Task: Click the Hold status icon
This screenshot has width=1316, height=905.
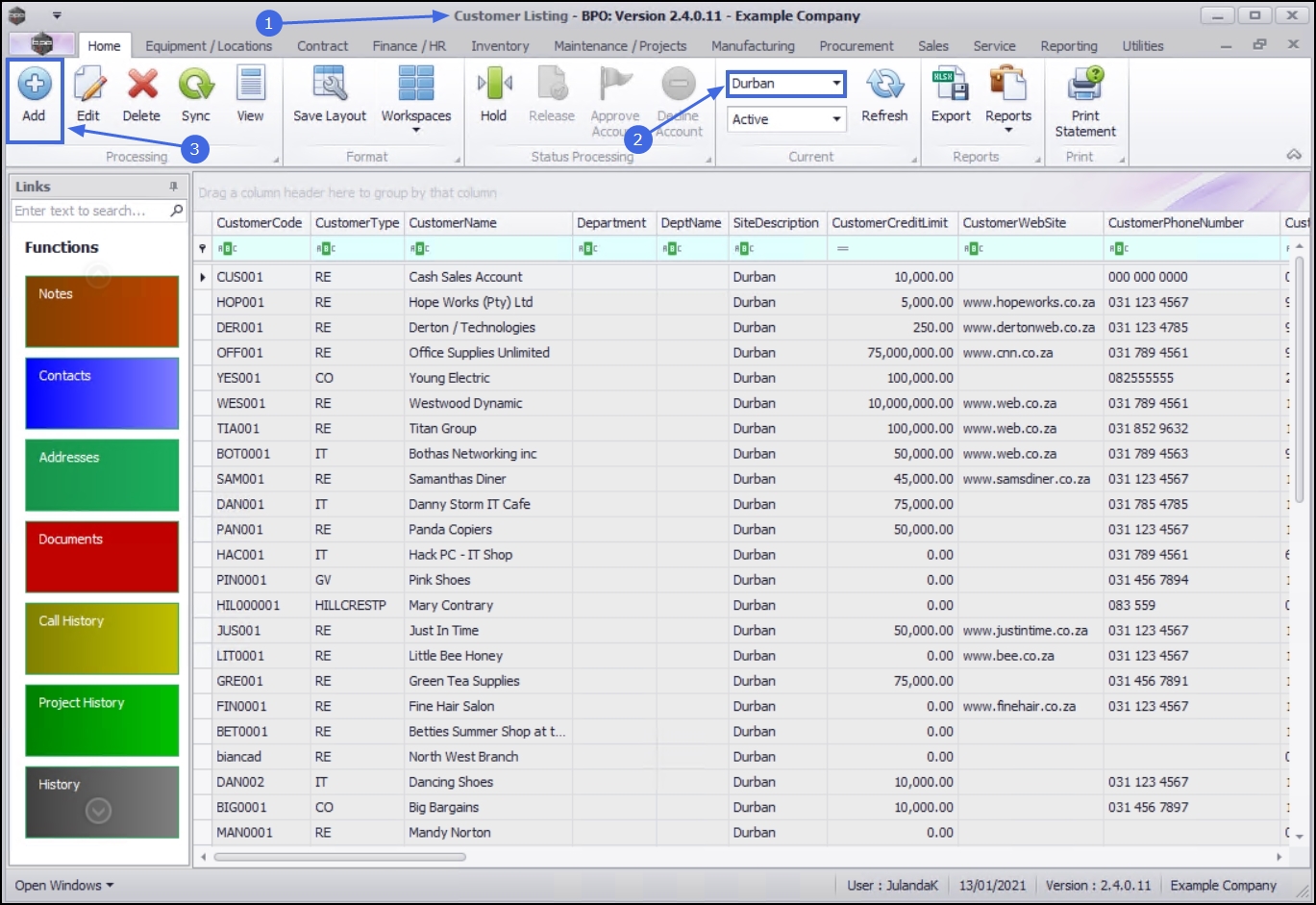Action: pos(493,87)
